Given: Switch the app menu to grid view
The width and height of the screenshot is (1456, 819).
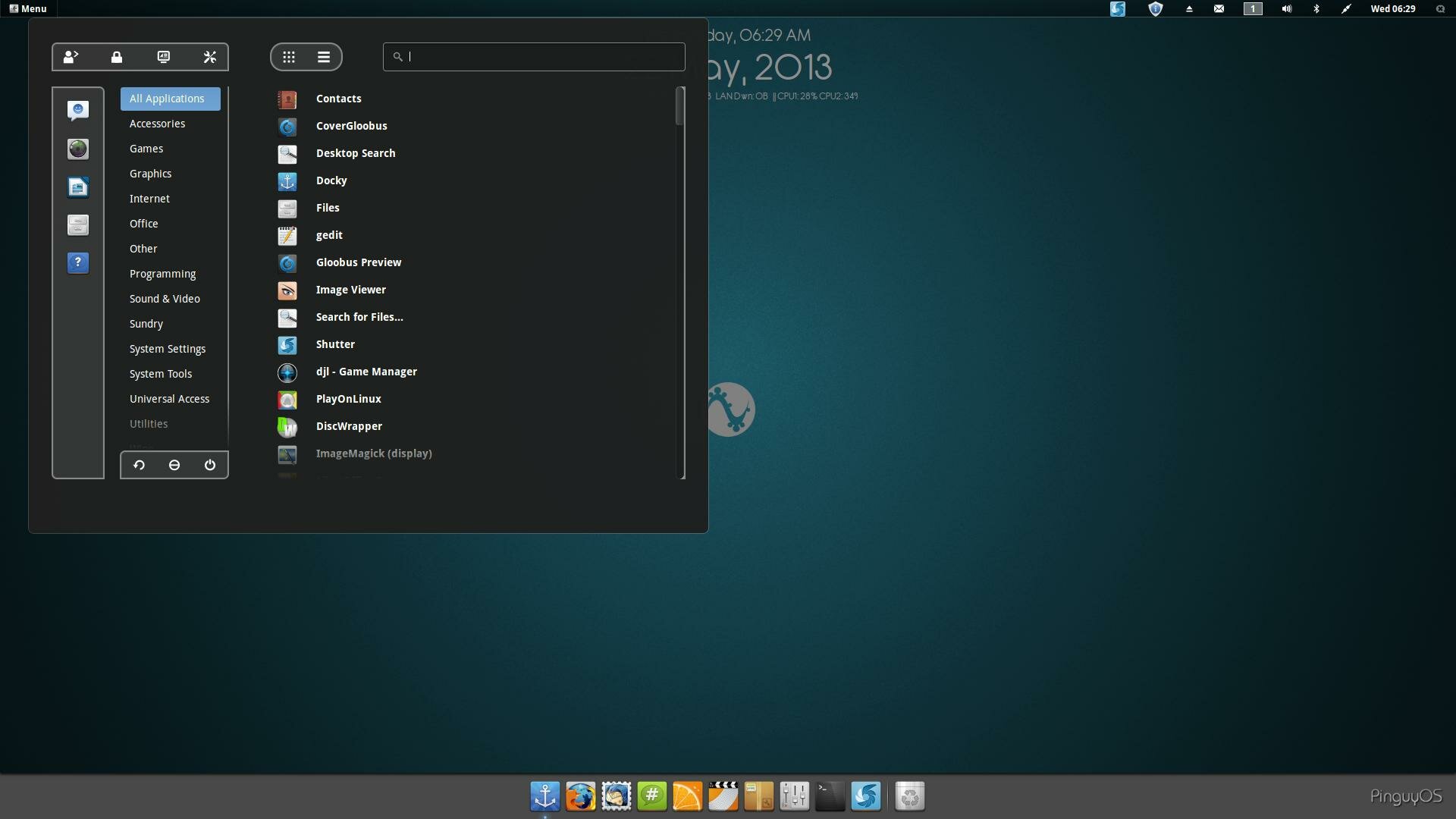Looking at the screenshot, I should [288, 57].
